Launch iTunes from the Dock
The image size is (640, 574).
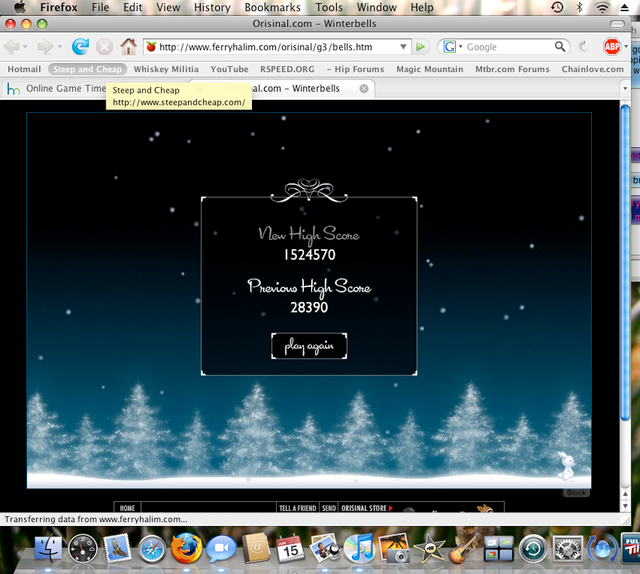tap(359, 548)
